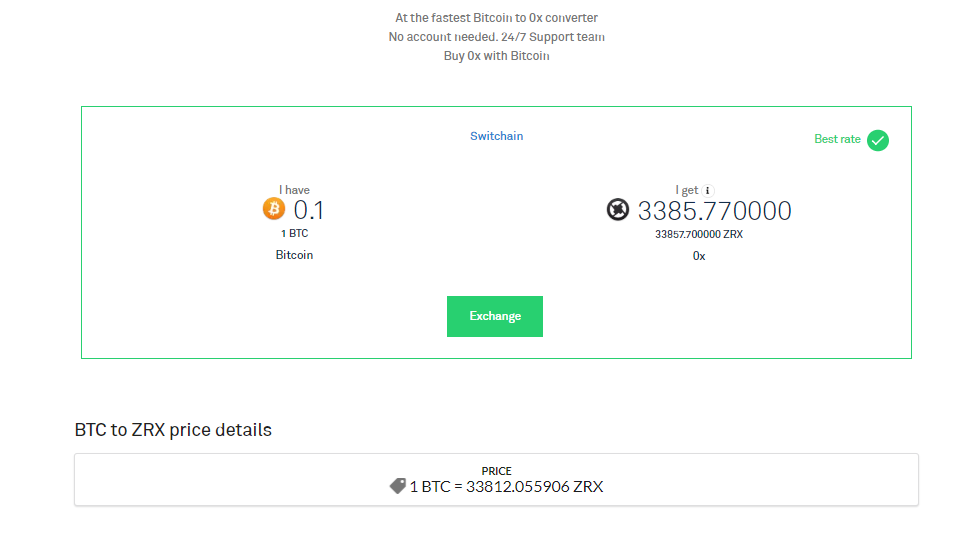Click the 1 BTC rate text

294,233
